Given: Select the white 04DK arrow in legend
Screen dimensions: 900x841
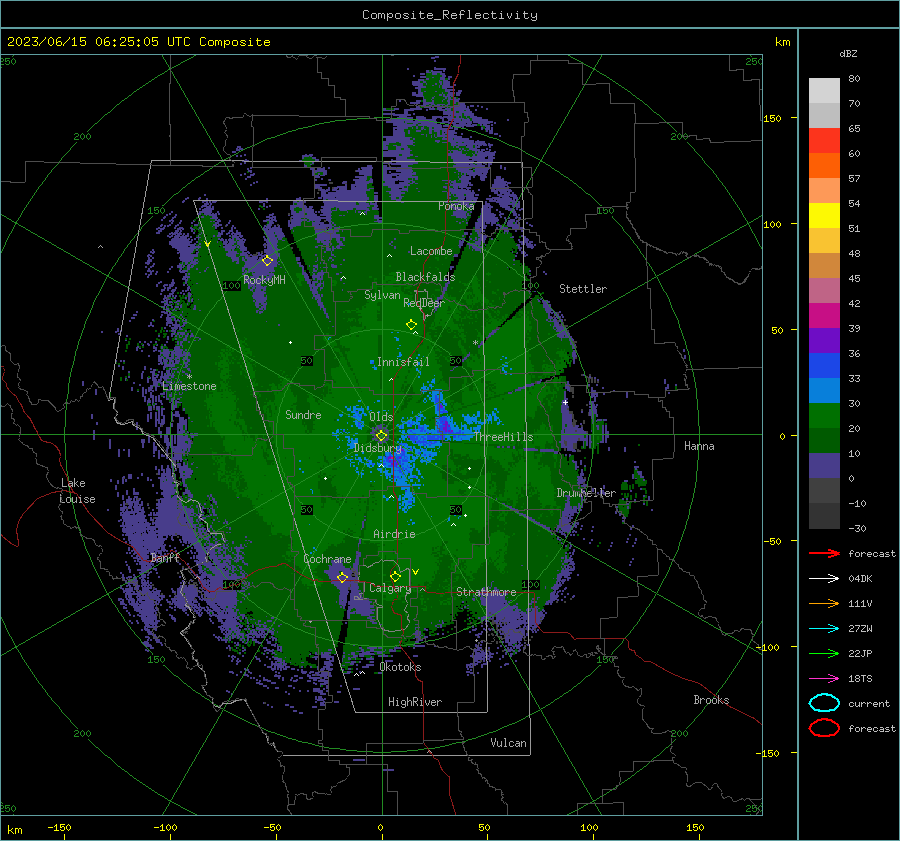Looking at the screenshot, I should (824, 579).
